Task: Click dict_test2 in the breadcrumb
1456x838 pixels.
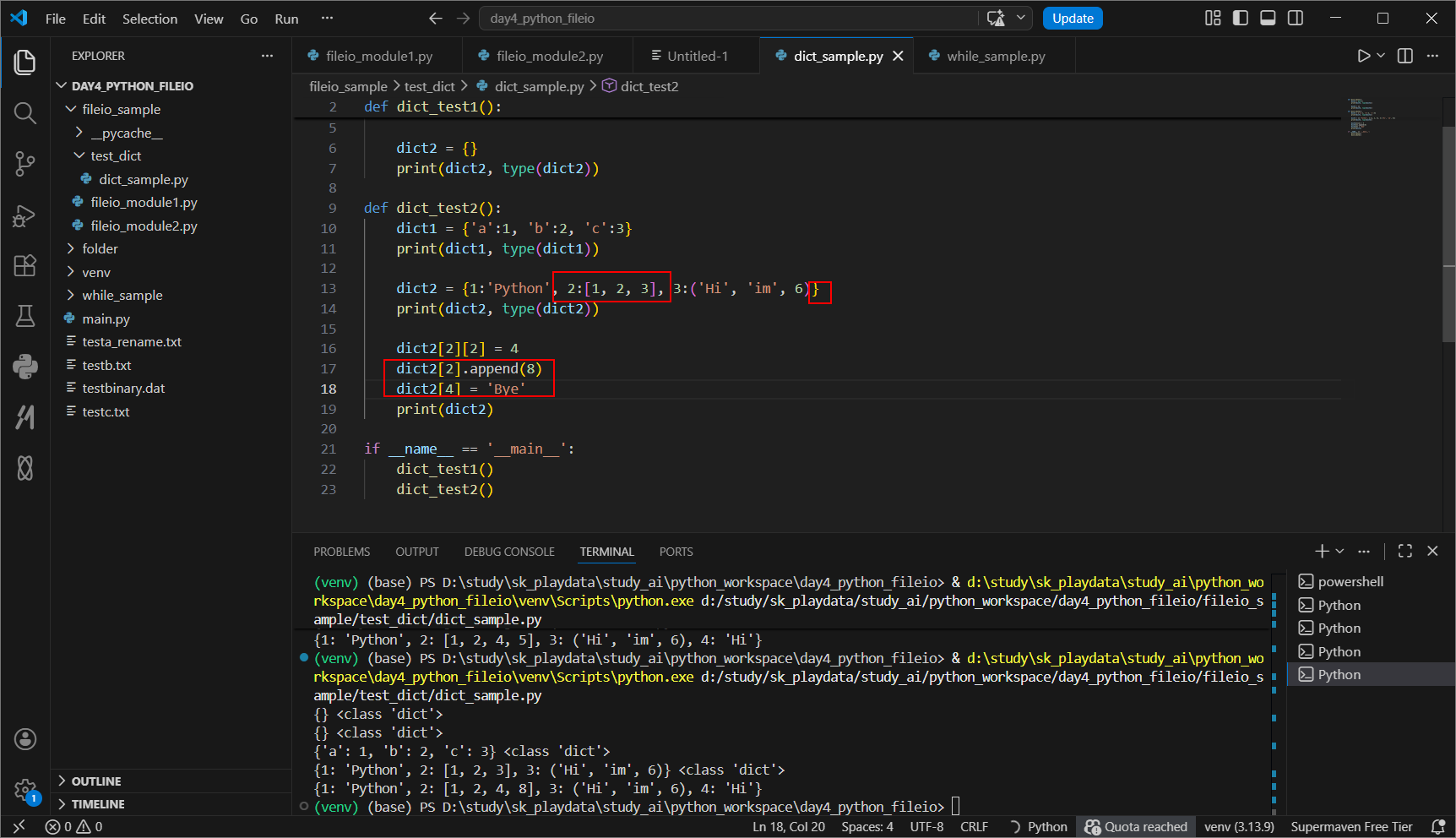Action: (x=649, y=86)
